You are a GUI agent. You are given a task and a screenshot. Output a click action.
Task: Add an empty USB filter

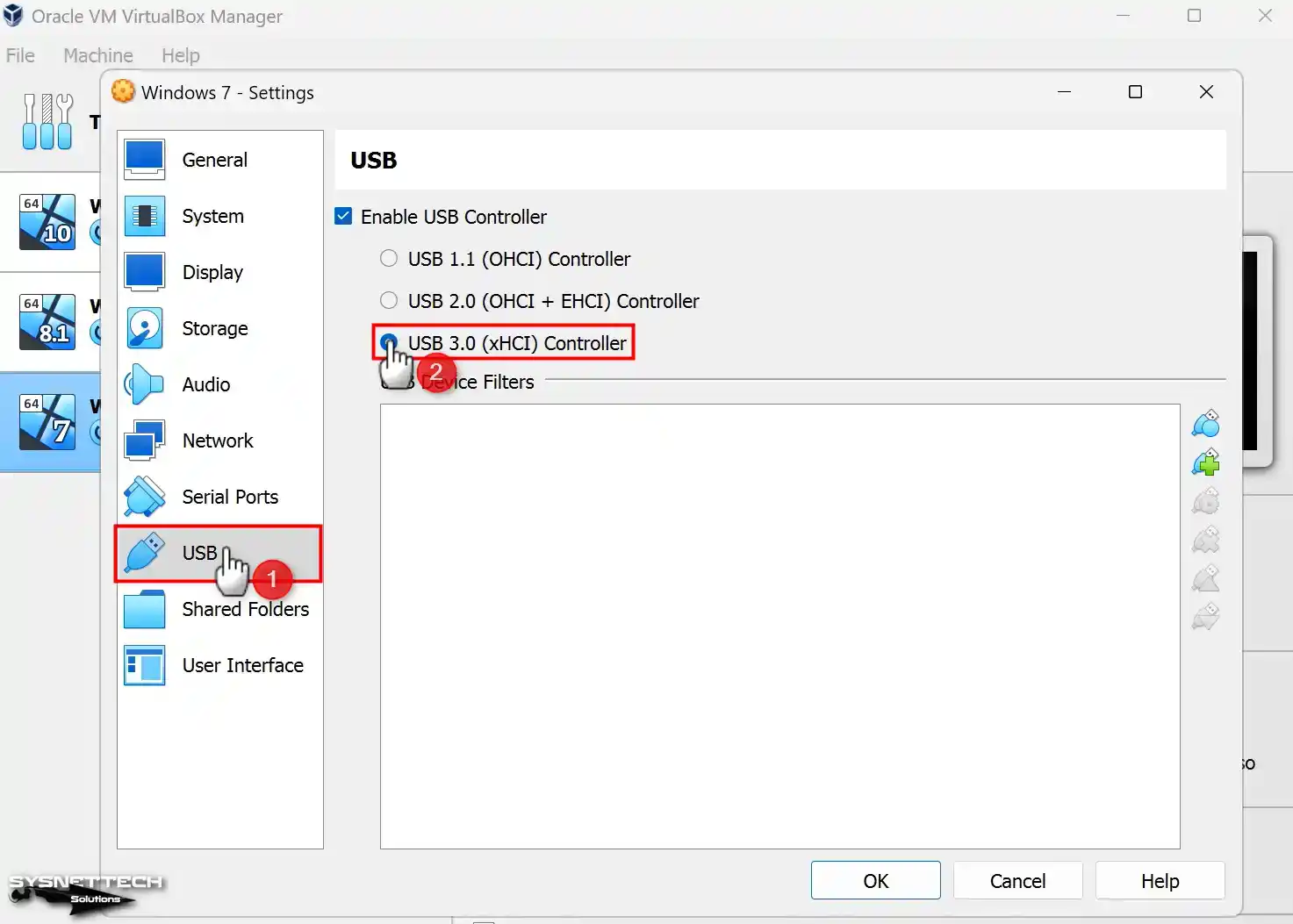pos(1206,424)
